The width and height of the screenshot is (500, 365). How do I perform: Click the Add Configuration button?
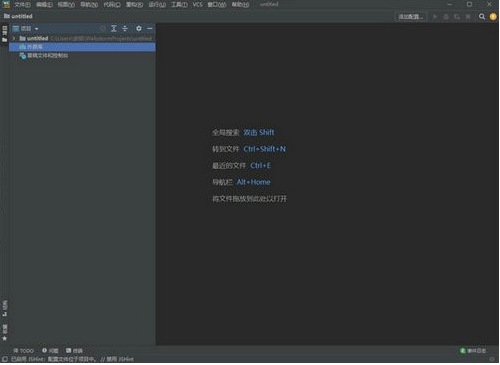pos(411,17)
